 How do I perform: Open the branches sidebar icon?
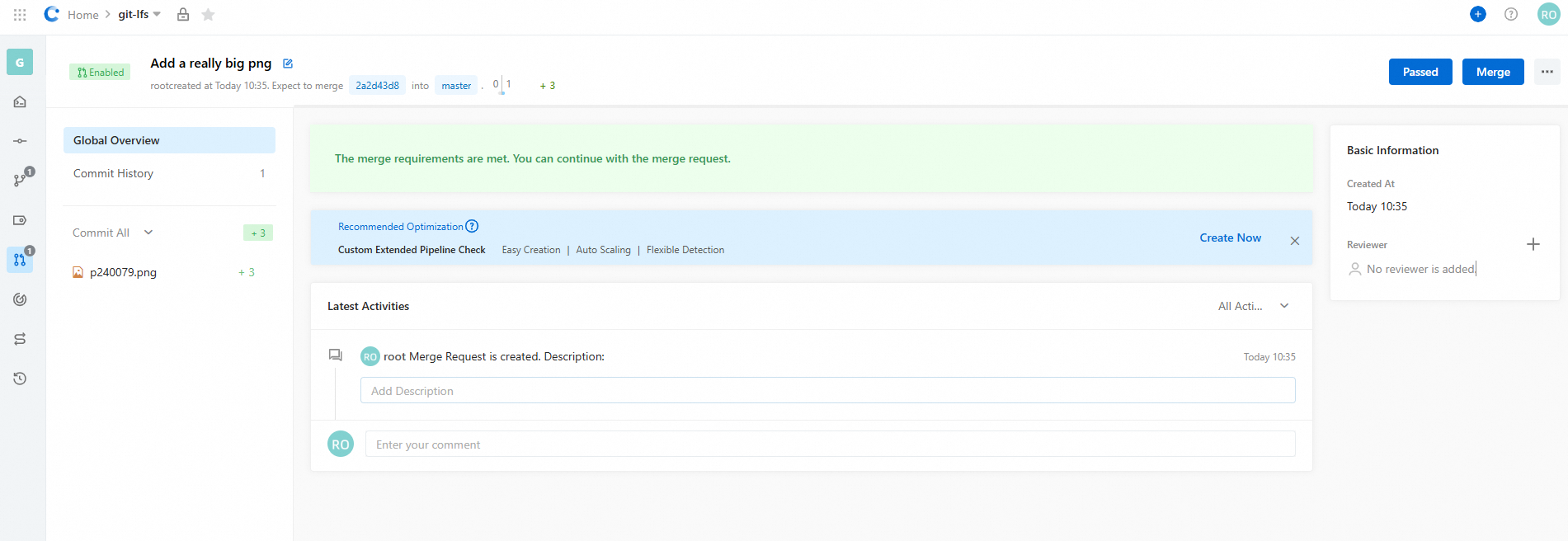(20, 180)
